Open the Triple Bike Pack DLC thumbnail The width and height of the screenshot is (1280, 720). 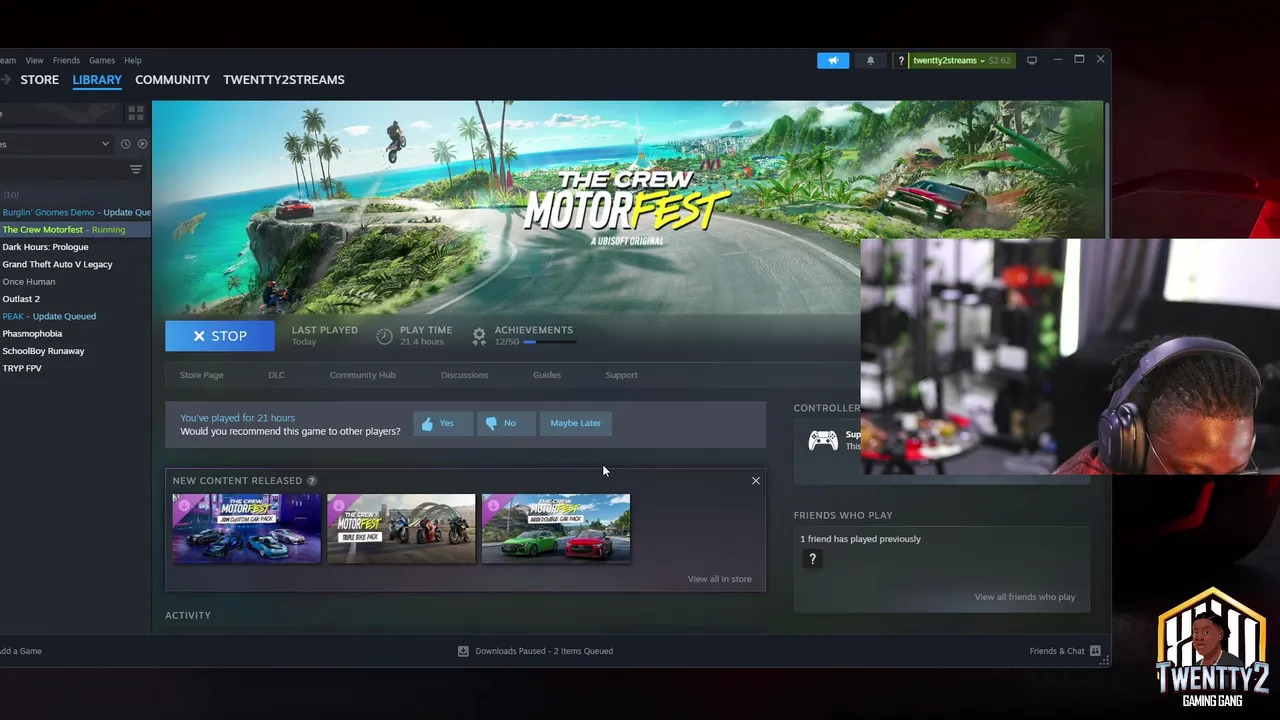click(x=401, y=528)
